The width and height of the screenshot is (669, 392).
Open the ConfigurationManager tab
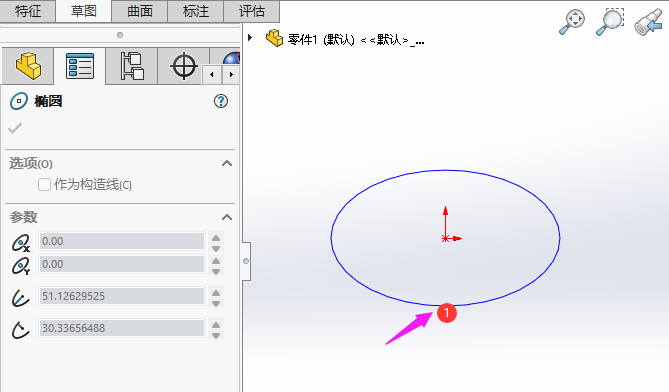coord(132,66)
